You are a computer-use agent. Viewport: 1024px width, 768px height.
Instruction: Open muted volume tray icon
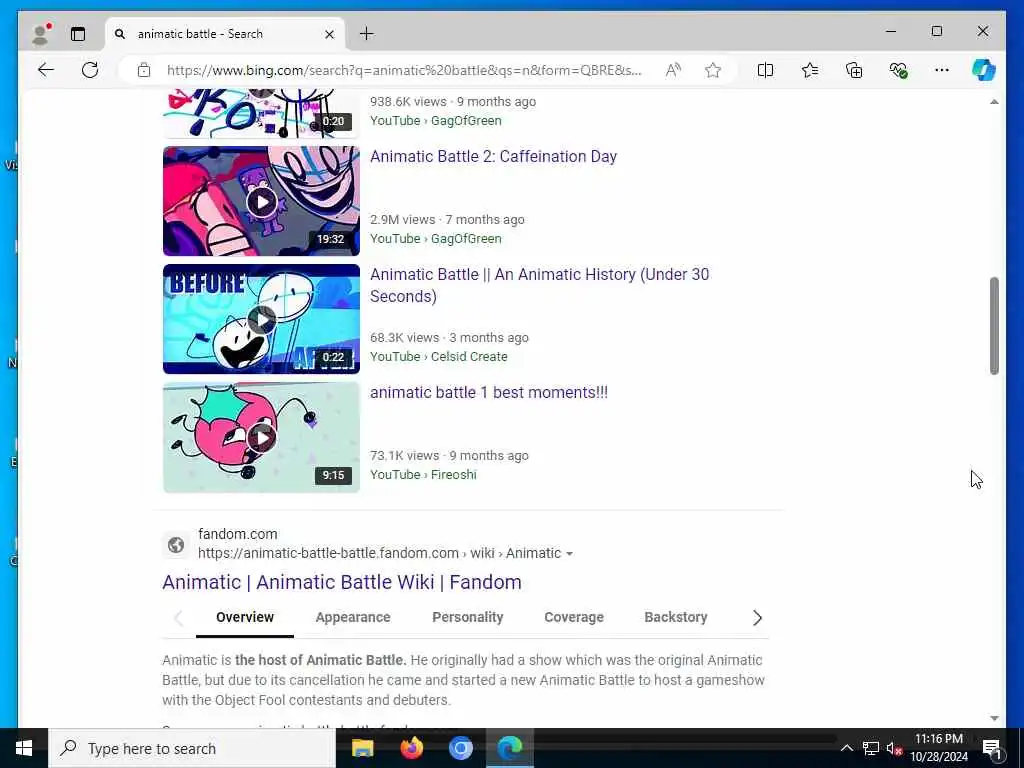point(894,748)
